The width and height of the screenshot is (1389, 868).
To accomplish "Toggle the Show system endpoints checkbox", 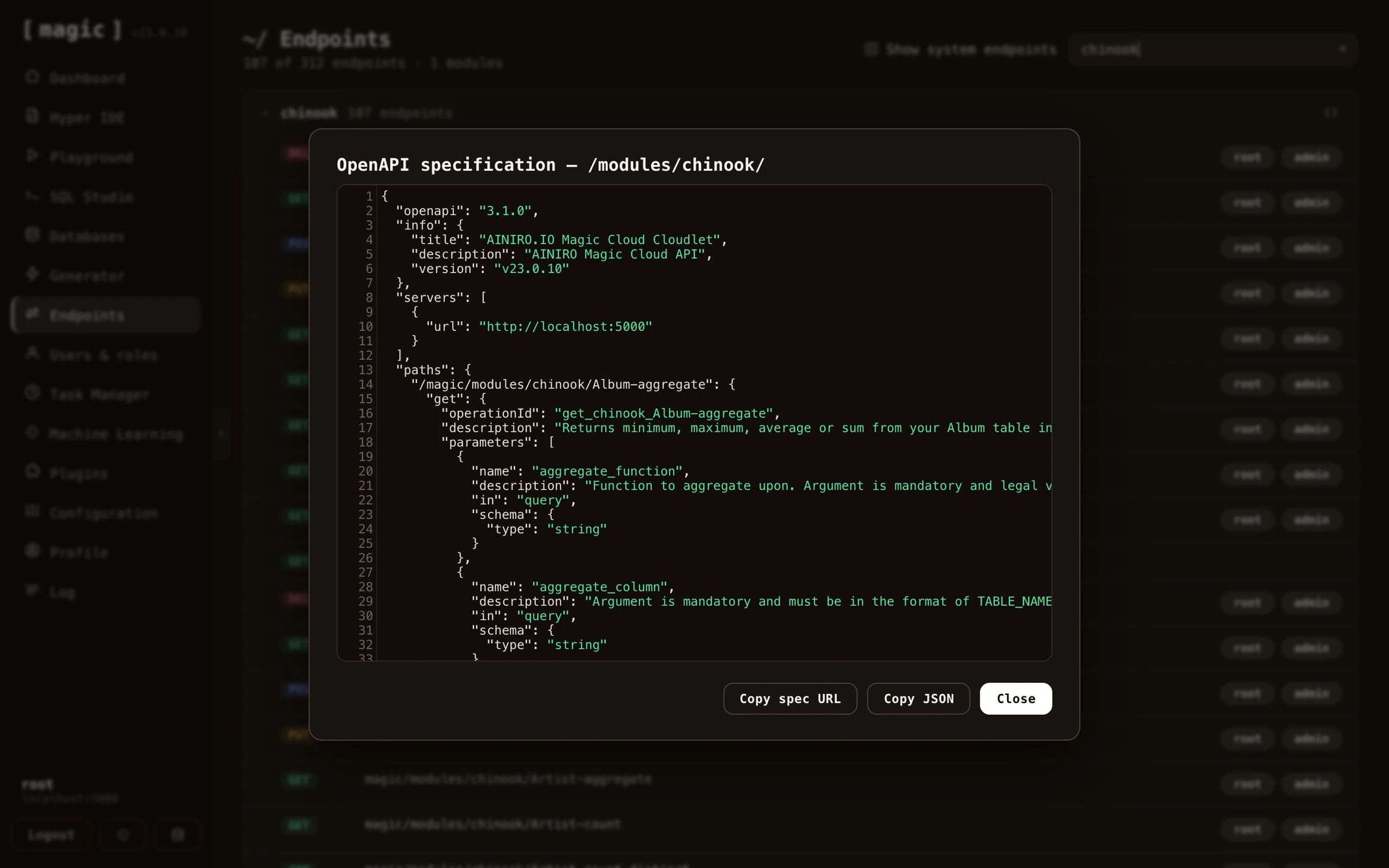I will pos(871,49).
